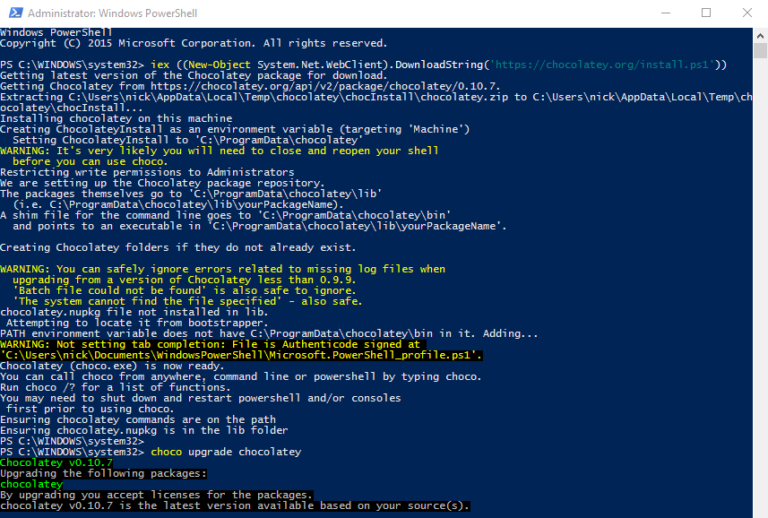Maximize the PowerShell window
This screenshot has width=768, height=518.
pyautogui.click(x=706, y=13)
